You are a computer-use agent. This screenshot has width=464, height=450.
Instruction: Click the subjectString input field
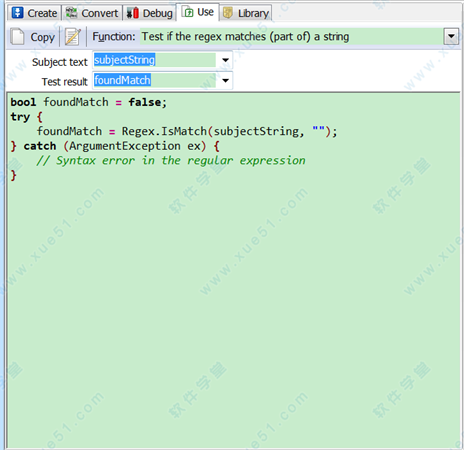(x=155, y=60)
